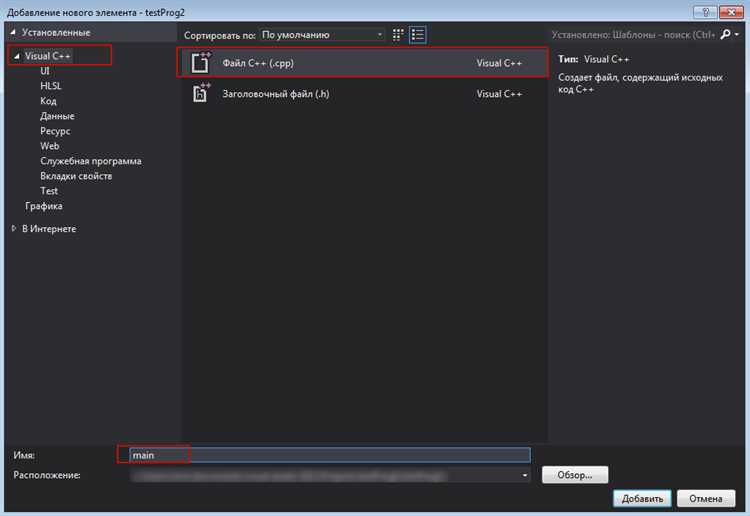Collapse the Установленные tree section
This screenshot has height=516, width=750.
13,33
